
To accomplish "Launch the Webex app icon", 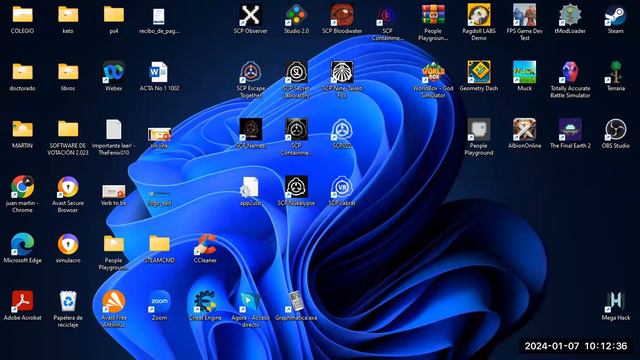I will tap(113, 72).
